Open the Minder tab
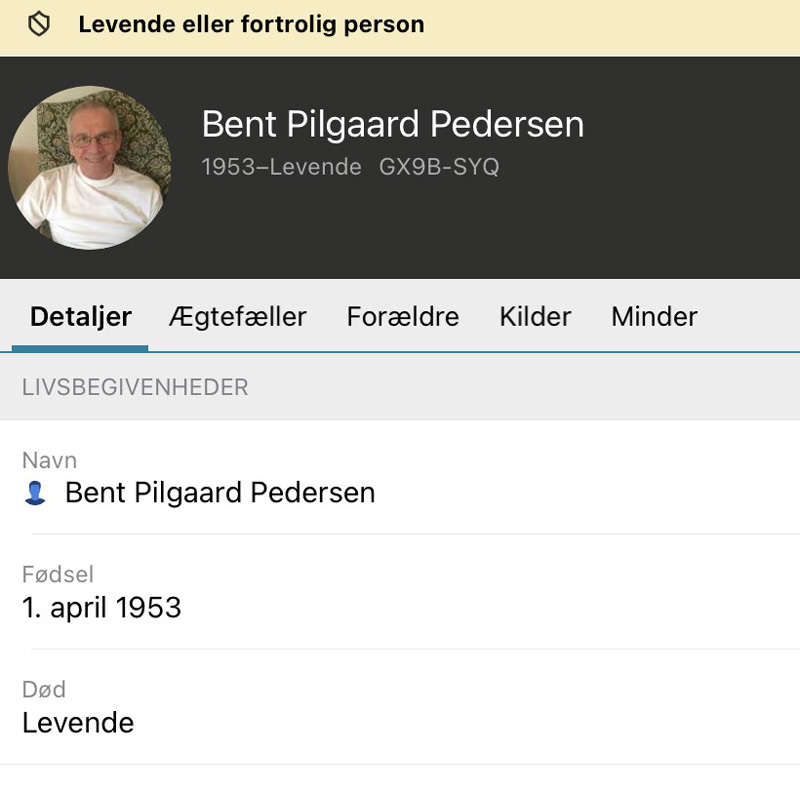800x792 pixels. tap(654, 316)
